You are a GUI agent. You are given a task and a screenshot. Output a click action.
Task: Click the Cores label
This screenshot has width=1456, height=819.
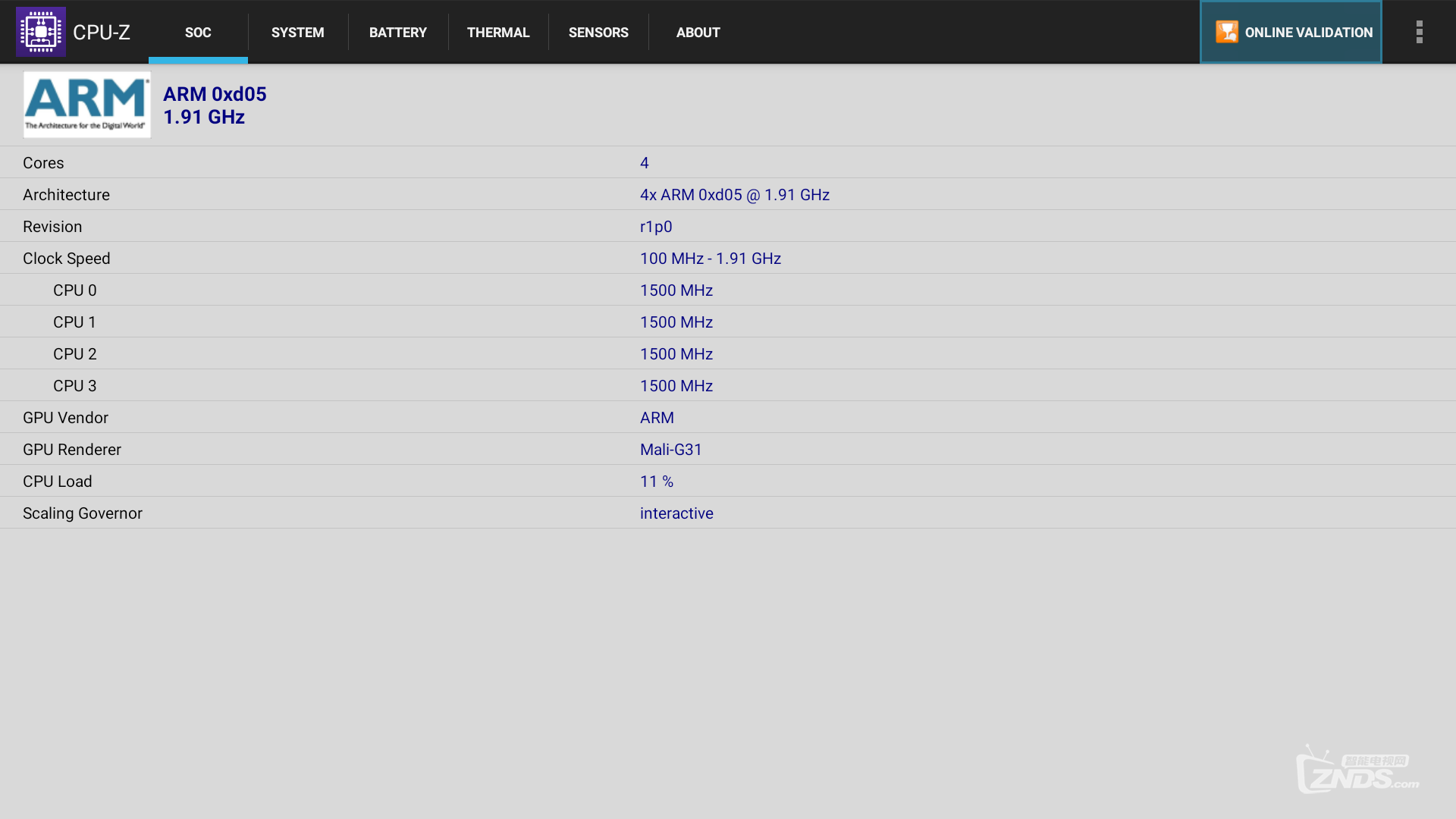43,163
